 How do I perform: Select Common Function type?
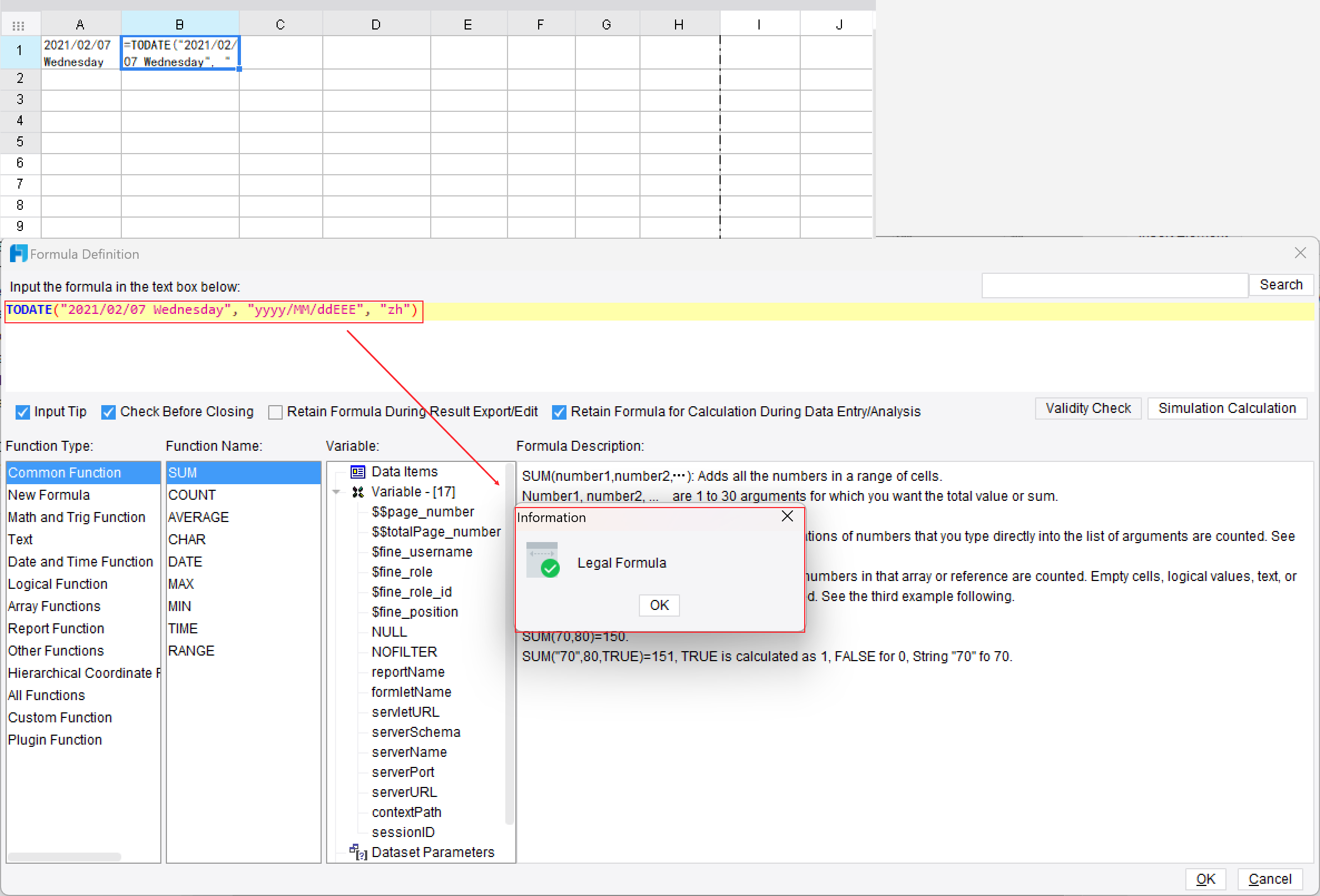click(83, 472)
